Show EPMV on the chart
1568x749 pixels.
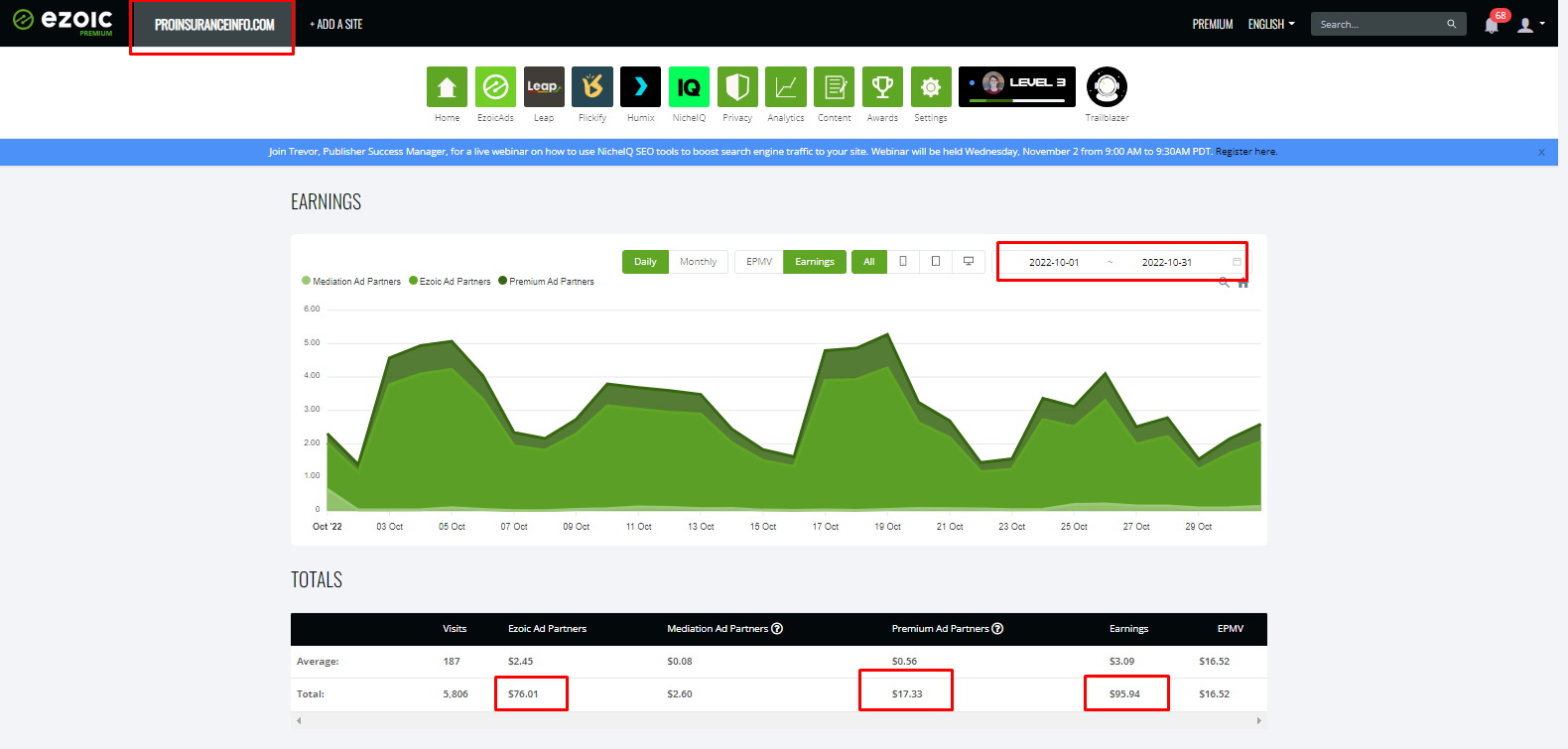click(x=759, y=261)
